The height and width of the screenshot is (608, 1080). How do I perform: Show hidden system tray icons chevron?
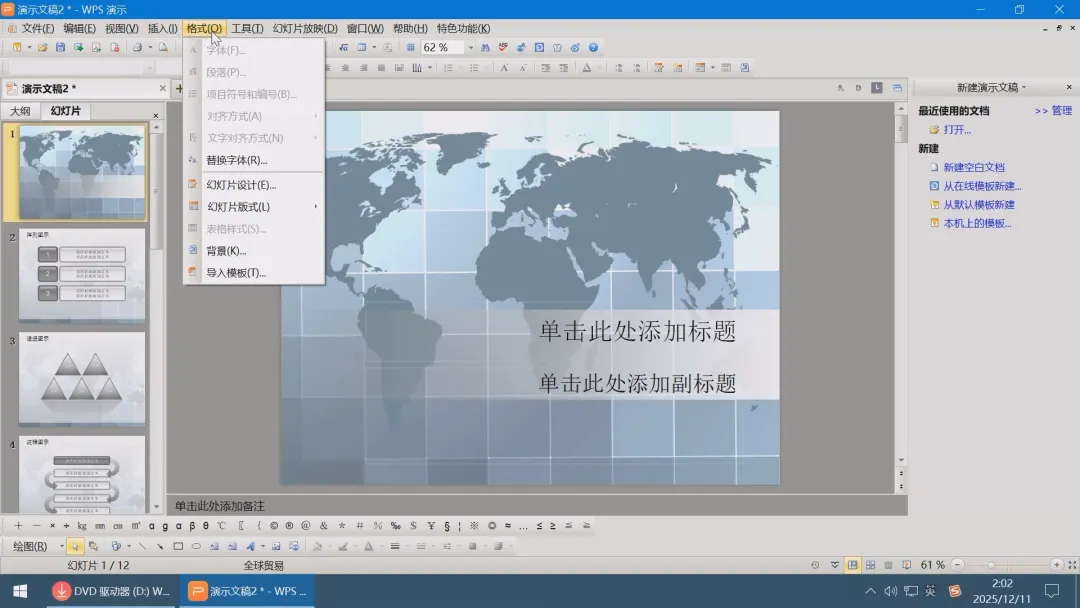(x=871, y=591)
